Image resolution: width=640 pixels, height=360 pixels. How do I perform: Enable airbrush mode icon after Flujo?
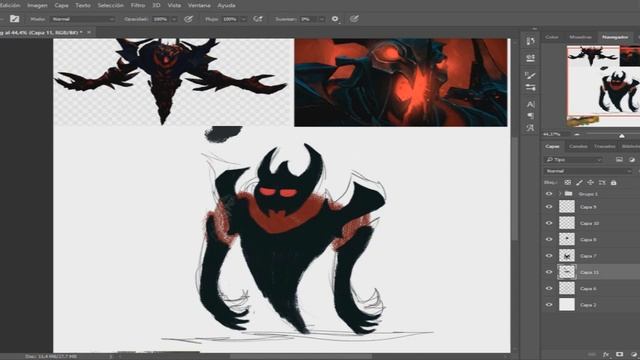(x=258, y=19)
